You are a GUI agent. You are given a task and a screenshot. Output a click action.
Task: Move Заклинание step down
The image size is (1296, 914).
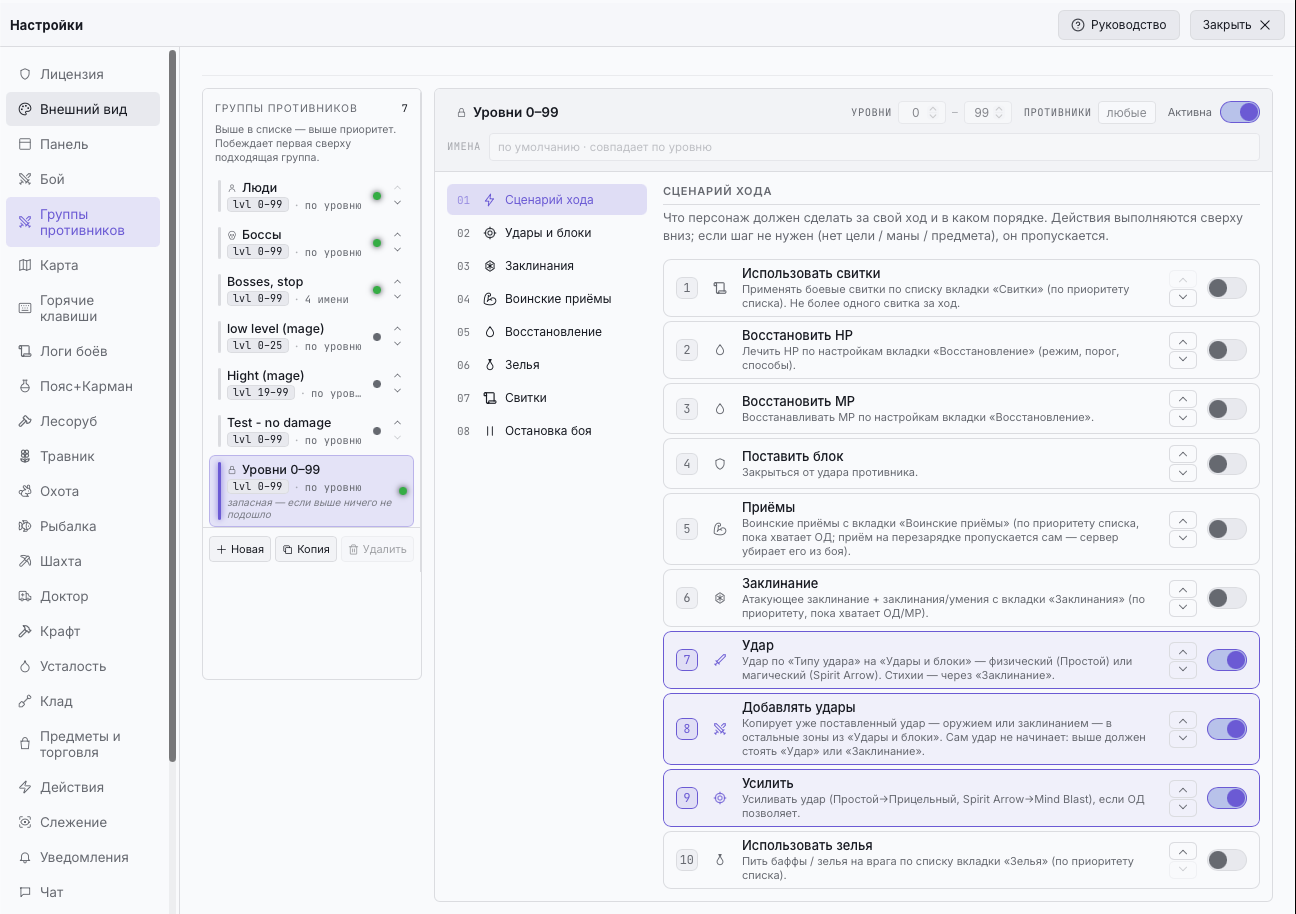pos(1183,607)
